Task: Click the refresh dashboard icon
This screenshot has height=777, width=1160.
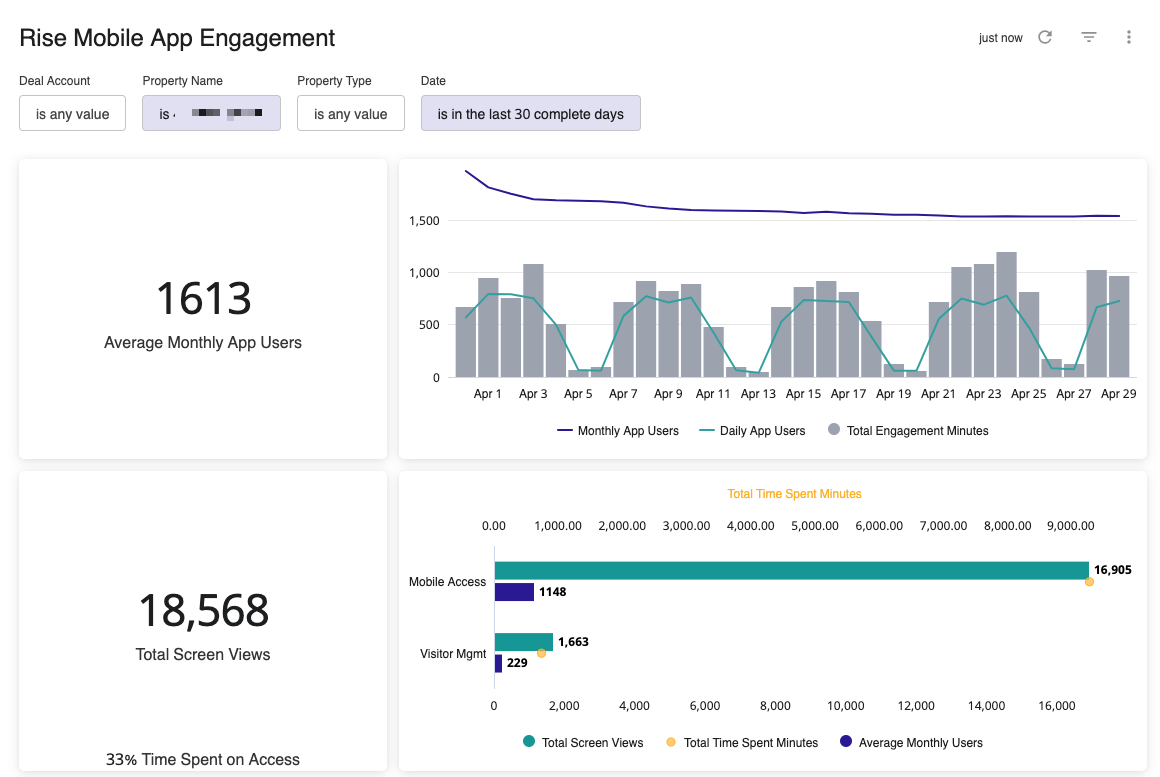Action: pos(1045,37)
